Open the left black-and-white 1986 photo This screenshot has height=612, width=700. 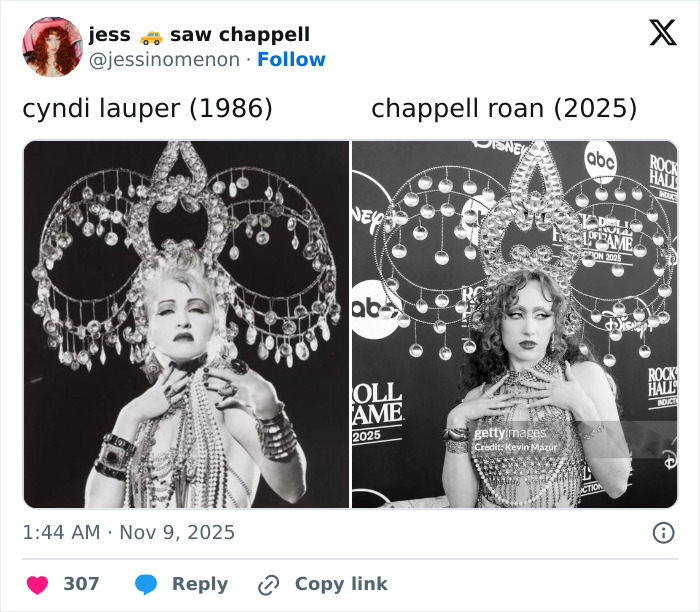click(x=186, y=324)
